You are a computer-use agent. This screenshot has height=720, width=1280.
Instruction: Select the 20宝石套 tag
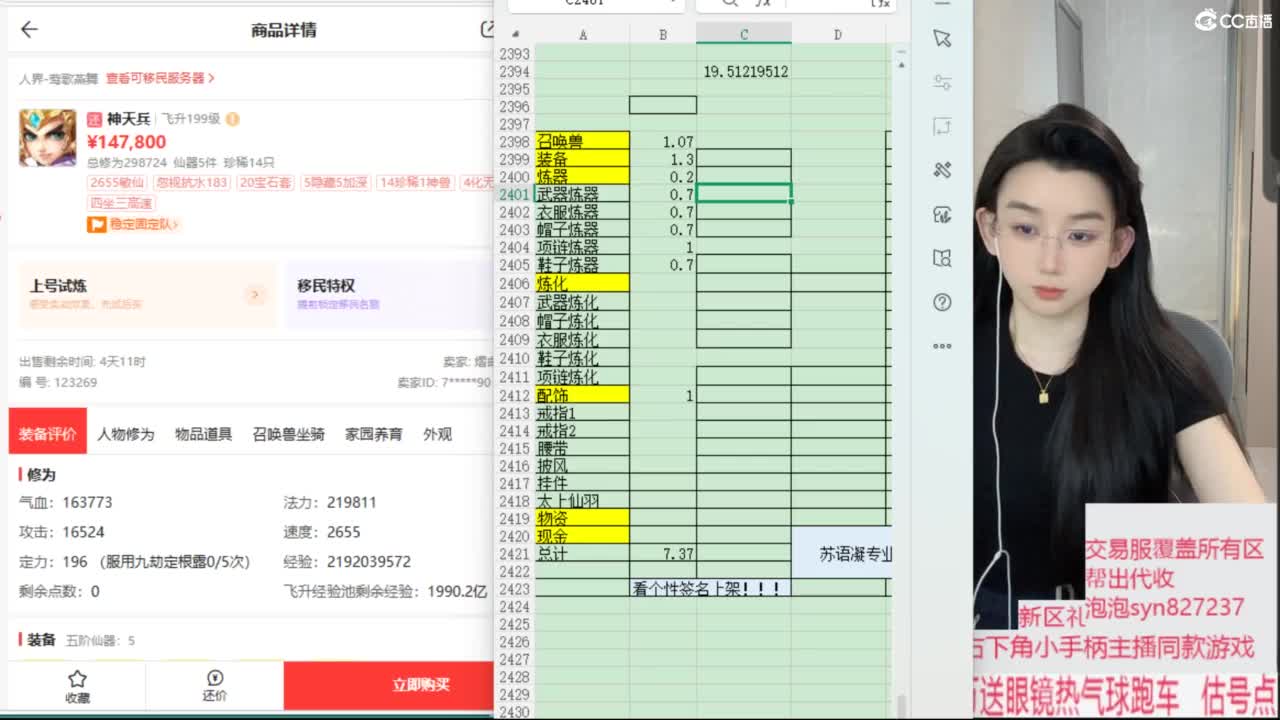[x=264, y=183]
